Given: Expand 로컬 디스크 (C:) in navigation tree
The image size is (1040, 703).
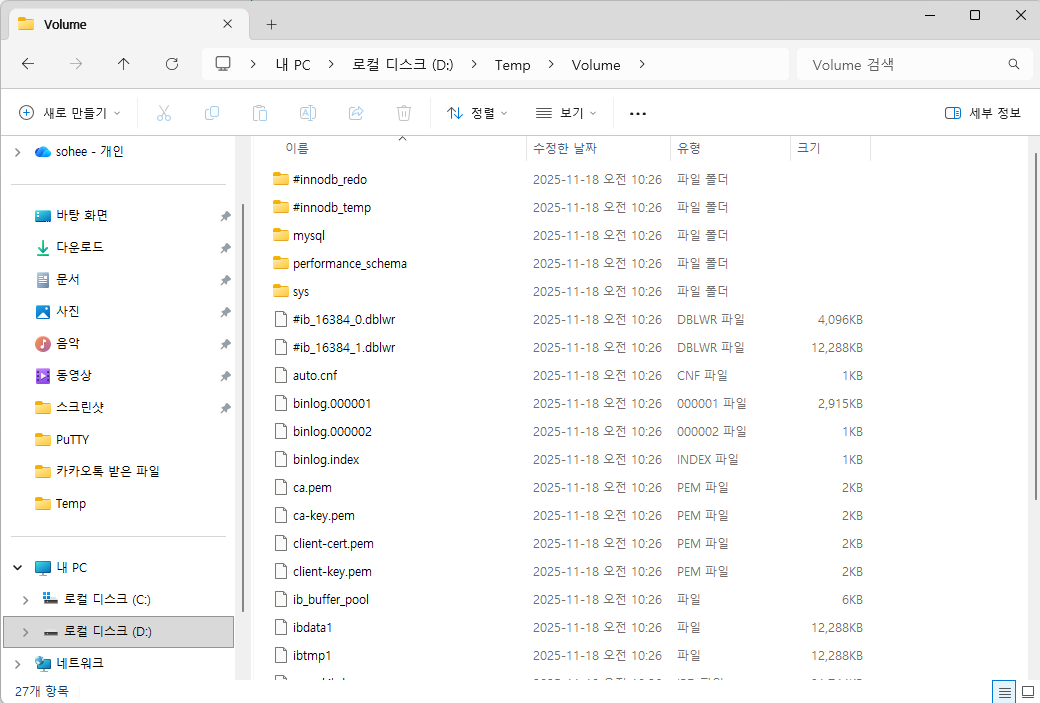Looking at the screenshot, I should [25, 600].
